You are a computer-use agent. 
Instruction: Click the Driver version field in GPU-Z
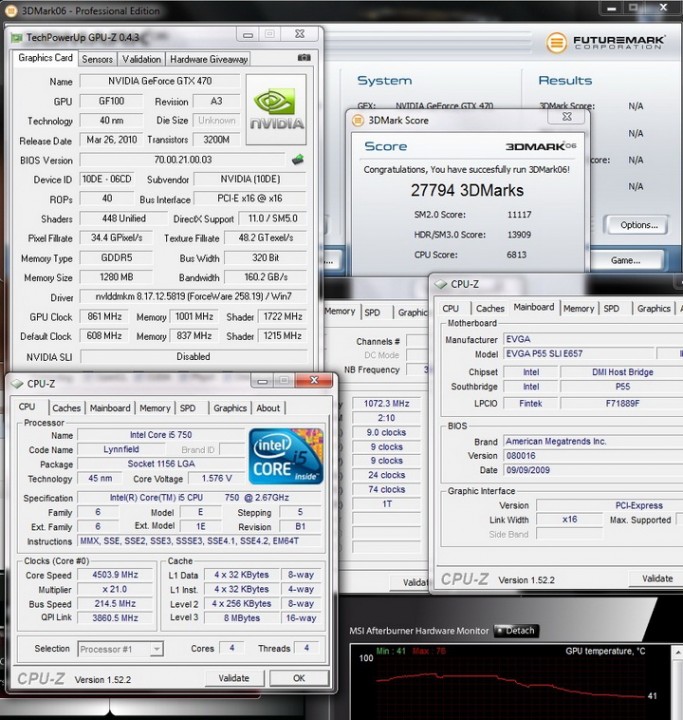tap(193, 297)
